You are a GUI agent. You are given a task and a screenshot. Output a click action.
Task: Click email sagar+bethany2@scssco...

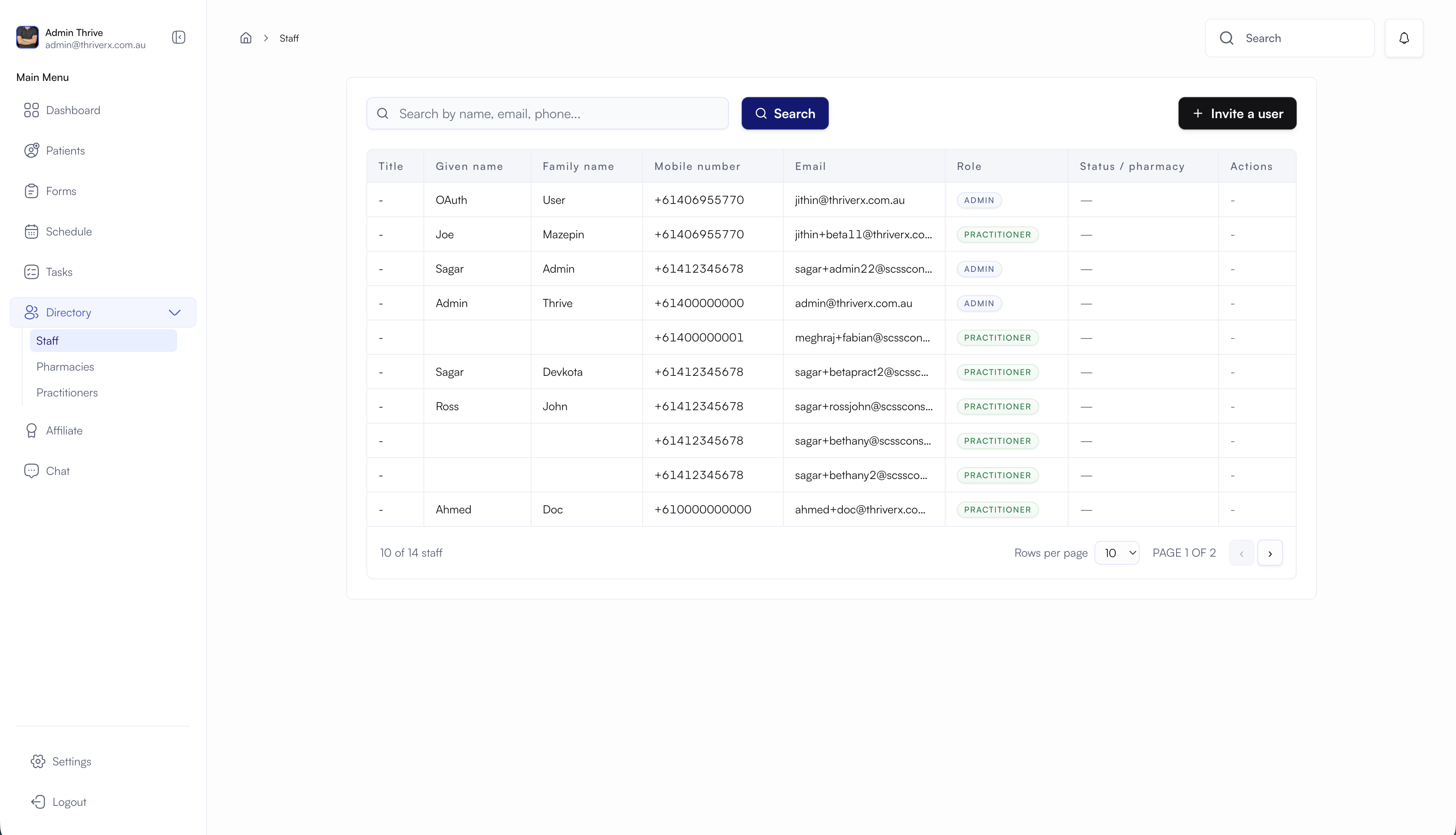click(860, 475)
